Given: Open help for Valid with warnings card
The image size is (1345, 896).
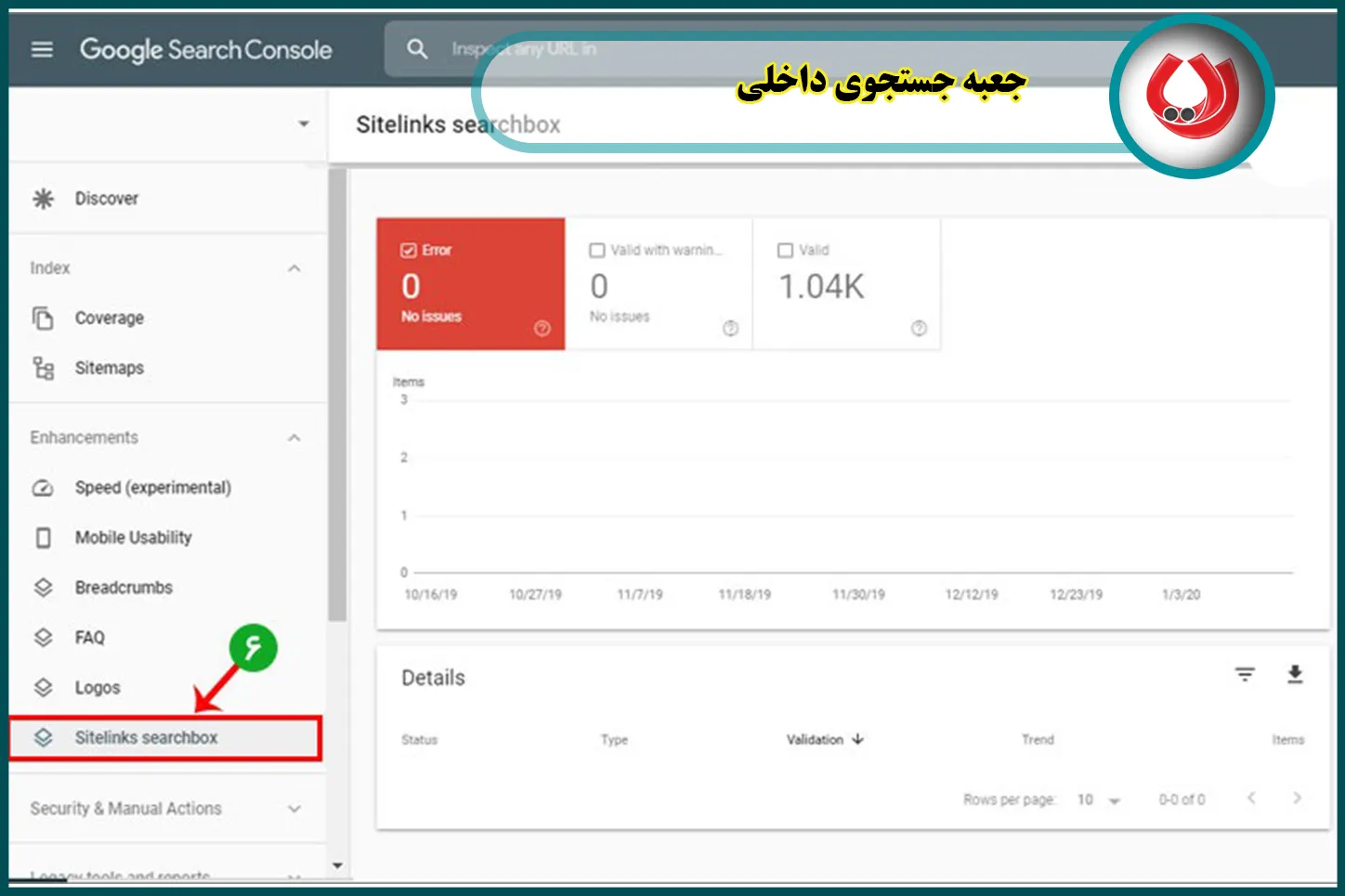Looking at the screenshot, I should 731,328.
